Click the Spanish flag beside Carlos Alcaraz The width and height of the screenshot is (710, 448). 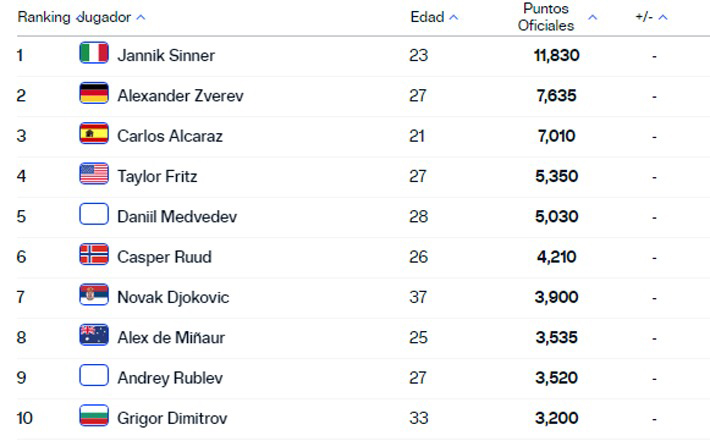(94, 135)
